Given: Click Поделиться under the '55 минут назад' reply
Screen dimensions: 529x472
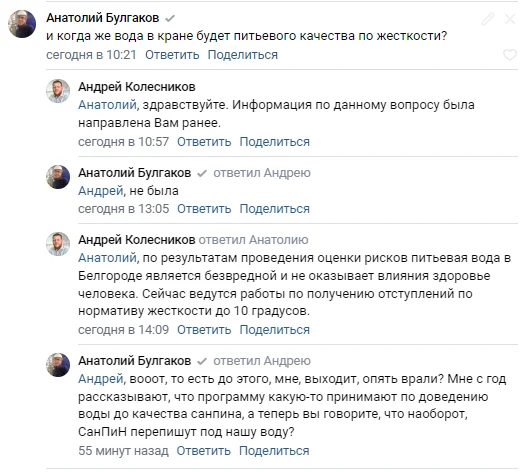Looking at the screenshot, I should point(274,451).
